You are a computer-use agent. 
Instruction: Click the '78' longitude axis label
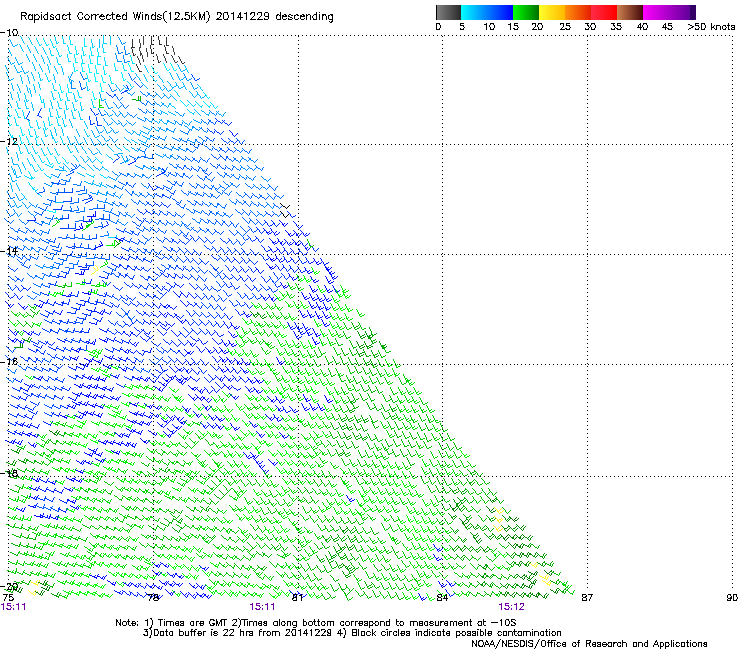153,598
